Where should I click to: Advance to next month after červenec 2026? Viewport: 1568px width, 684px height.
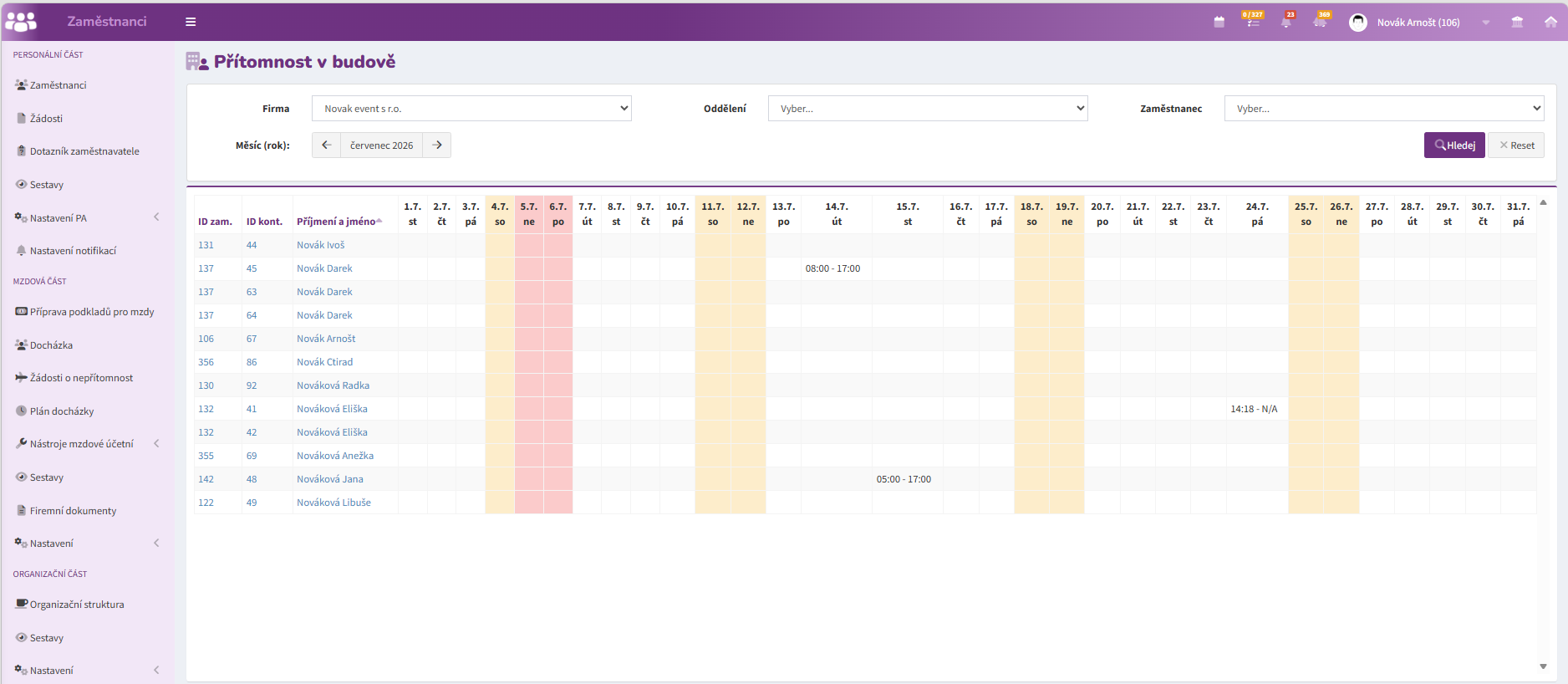[x=437, y=145]
